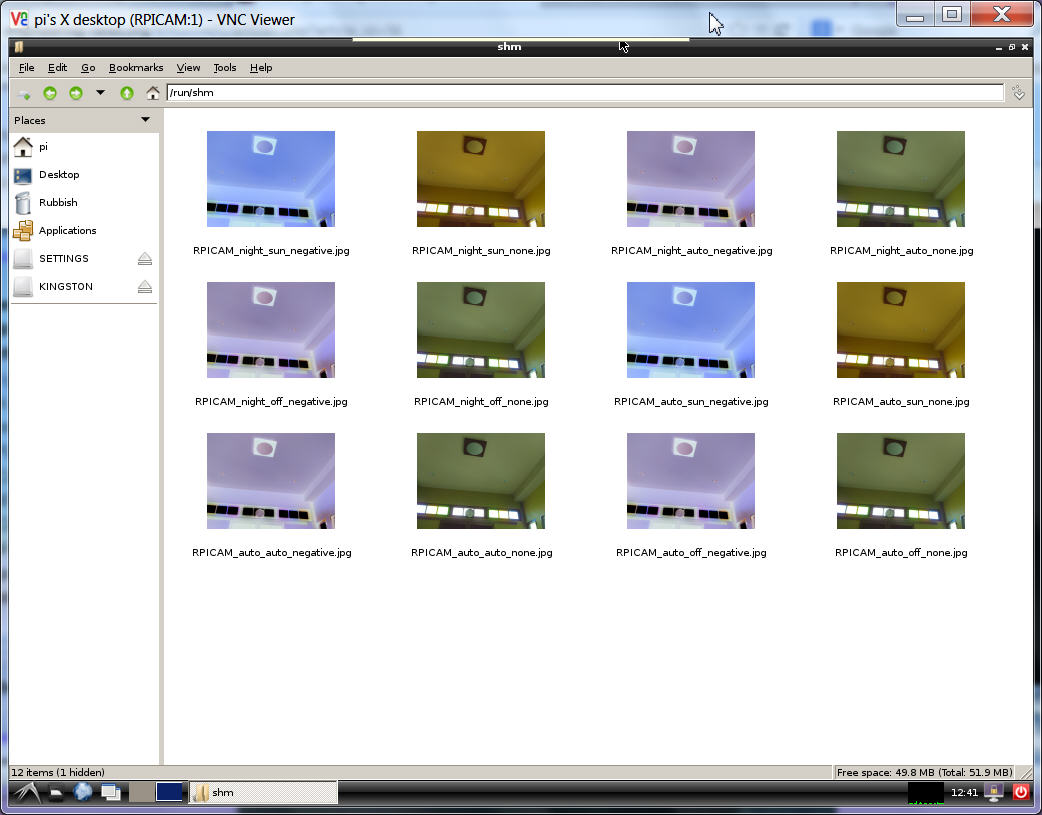Open Rubbish in the Places sidebar

coord(58,203)
